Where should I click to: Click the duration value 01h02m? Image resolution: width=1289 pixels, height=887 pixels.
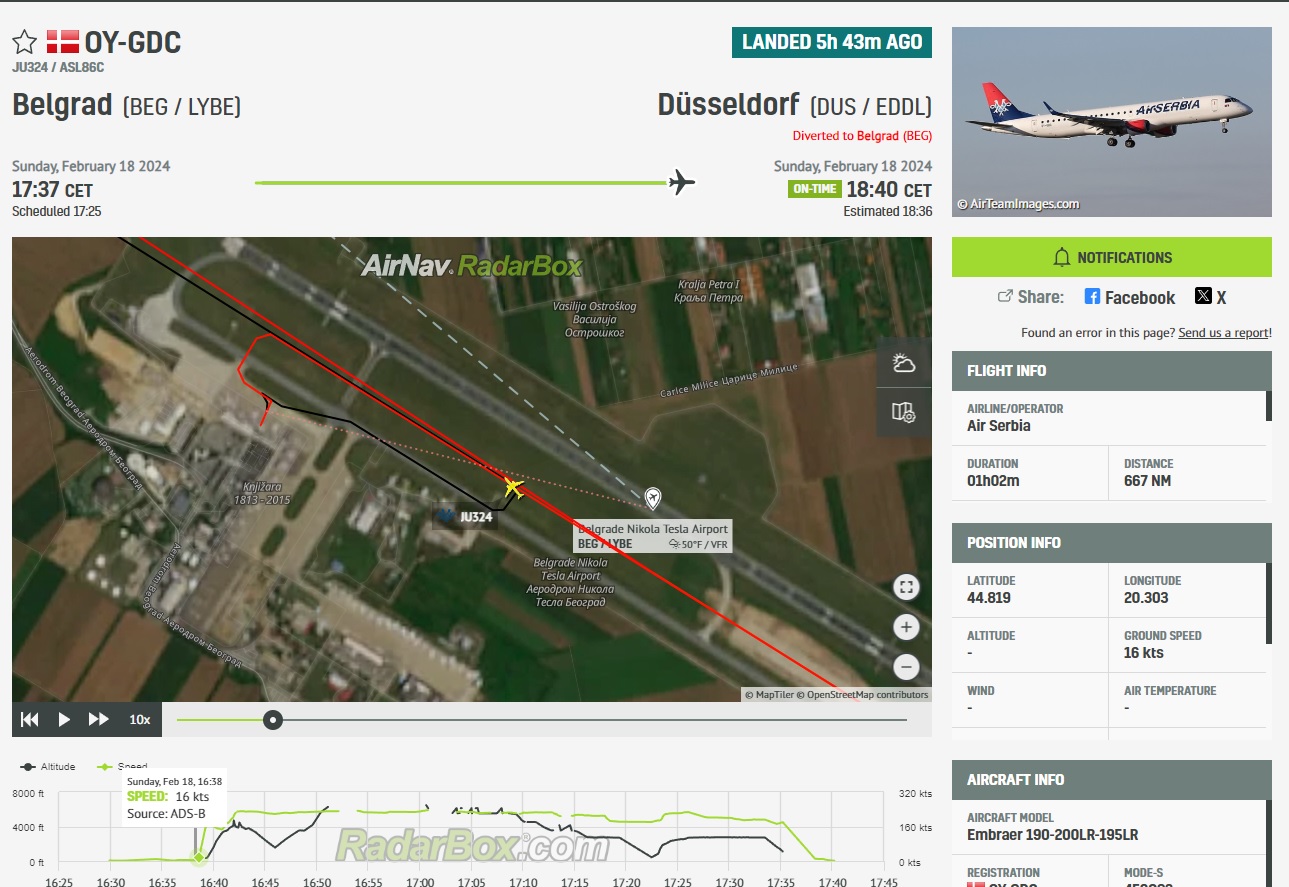(x=993, y=481)
